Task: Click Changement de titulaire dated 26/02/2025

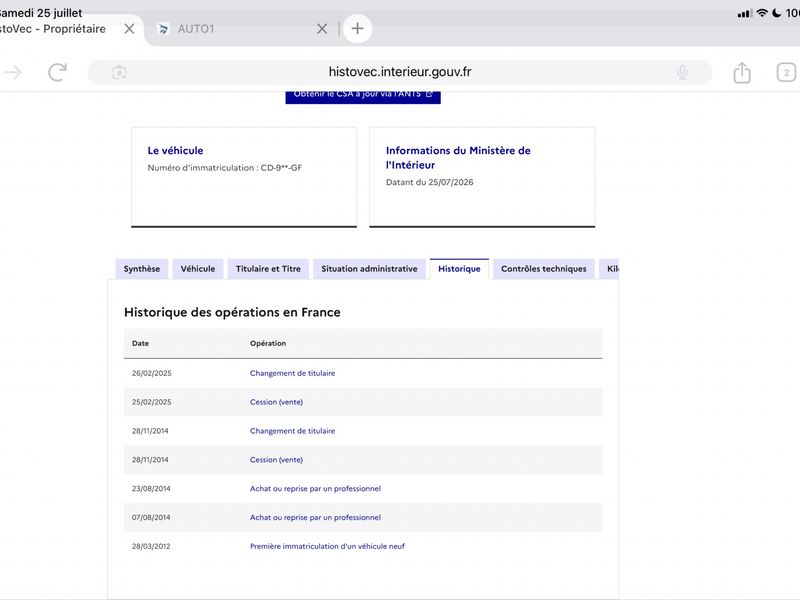Action: [292, 373]
